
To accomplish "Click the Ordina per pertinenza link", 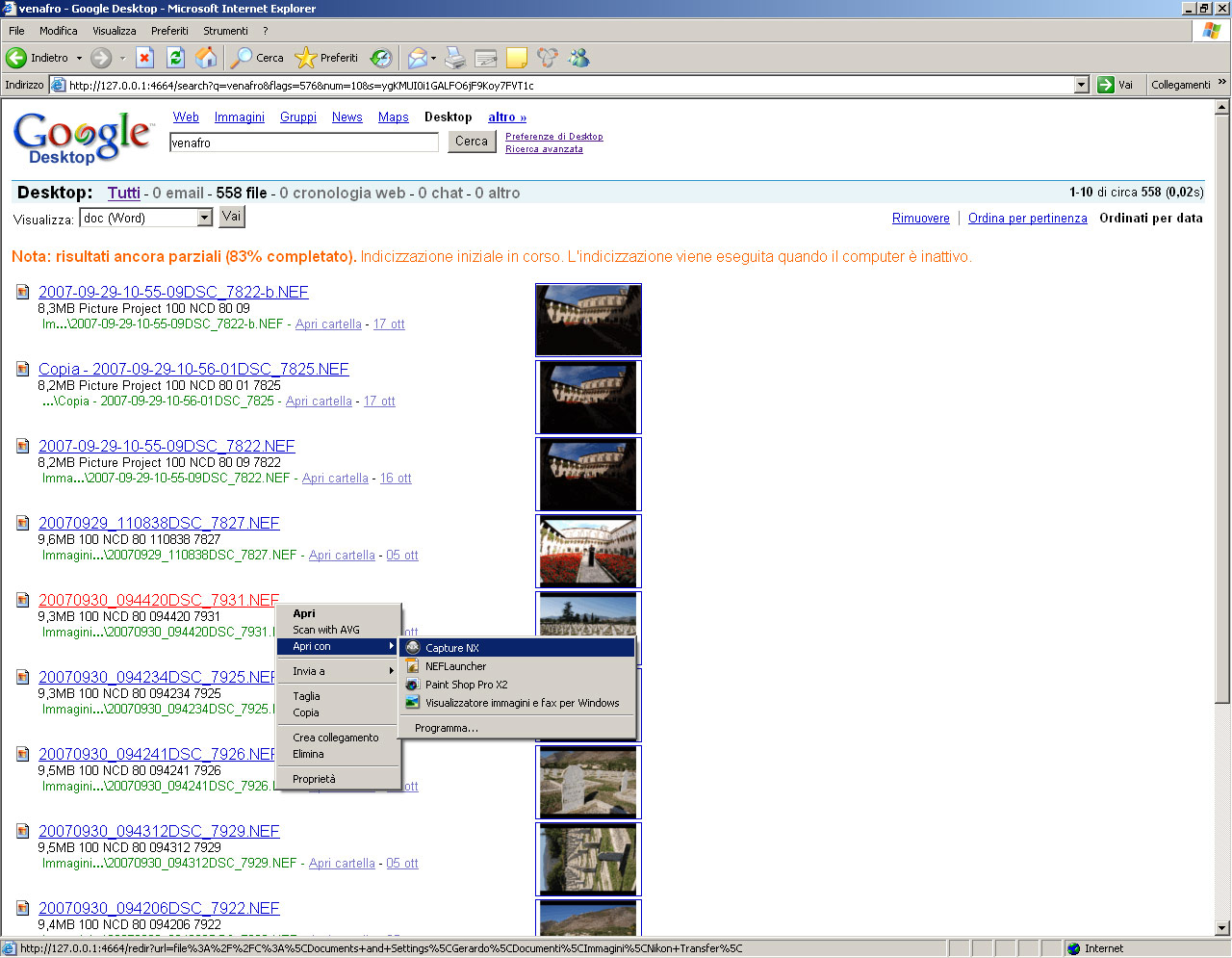I will coord(1028,219).
